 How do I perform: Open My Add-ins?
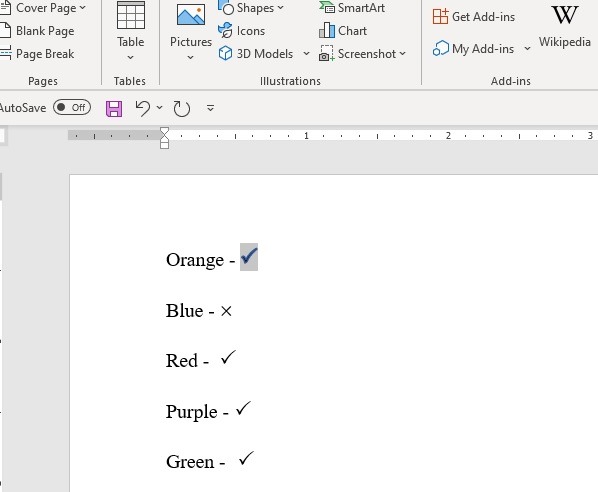pyautogui.click(x=474, y=49)
